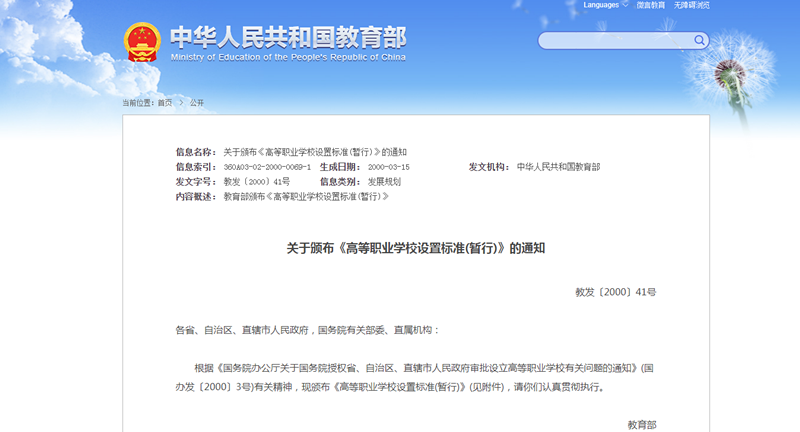Click the 内容概述 summary text
This screenshot has height=432, width=800.
click(306, 196)
